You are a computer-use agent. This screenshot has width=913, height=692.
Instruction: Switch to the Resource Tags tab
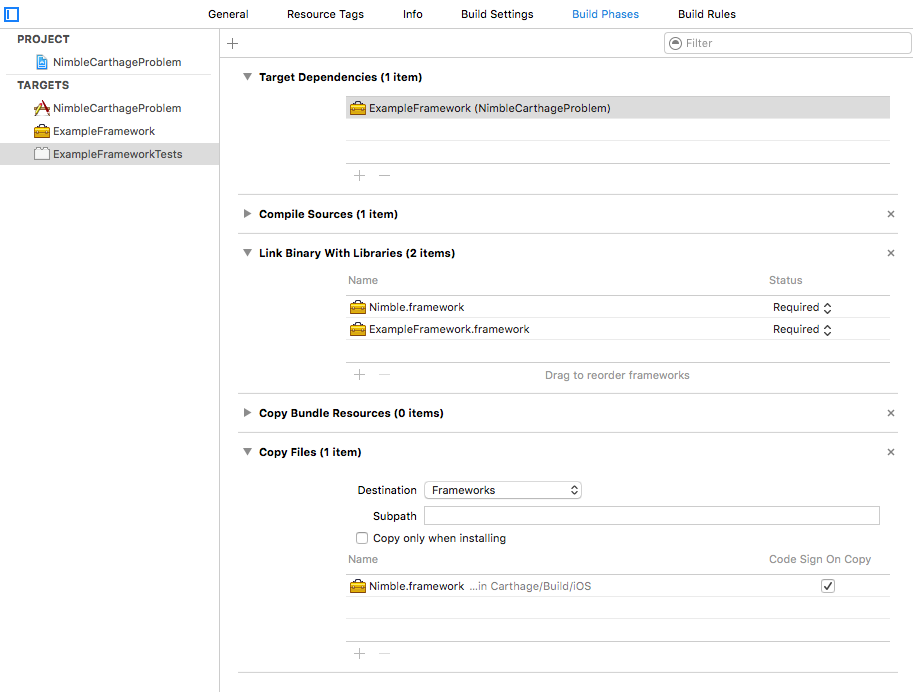325,14
